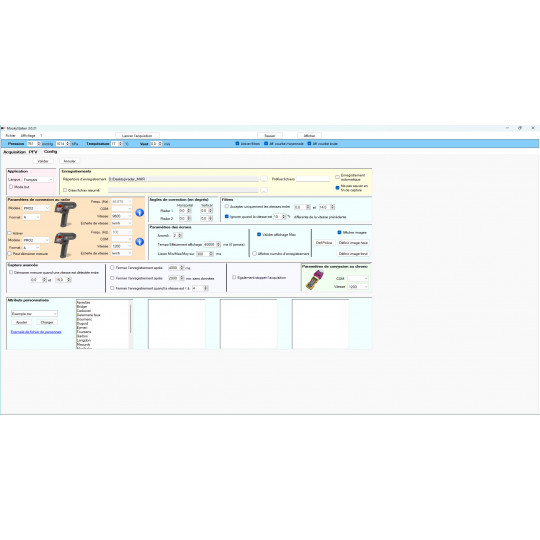Check the Activer box for the second radar
Screen dimensions: 540x540
(x=10, y=233)
